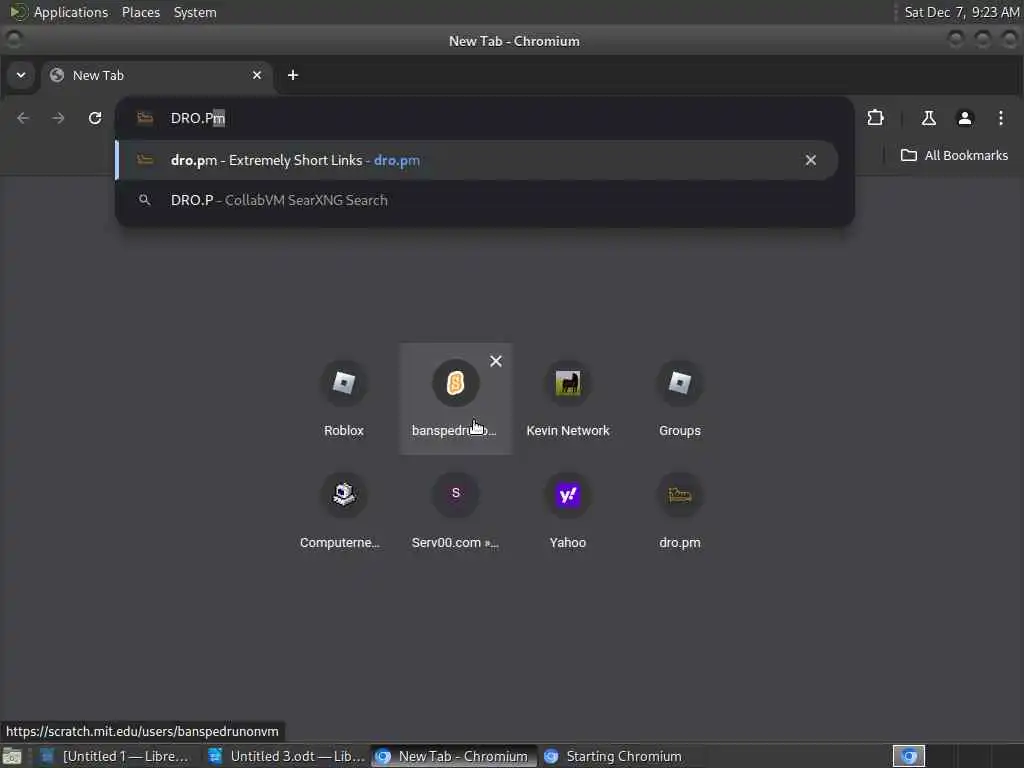This screenshot has height=768, width=1024.
Task: Go back to previous page
Action: [x=23, y=118]
